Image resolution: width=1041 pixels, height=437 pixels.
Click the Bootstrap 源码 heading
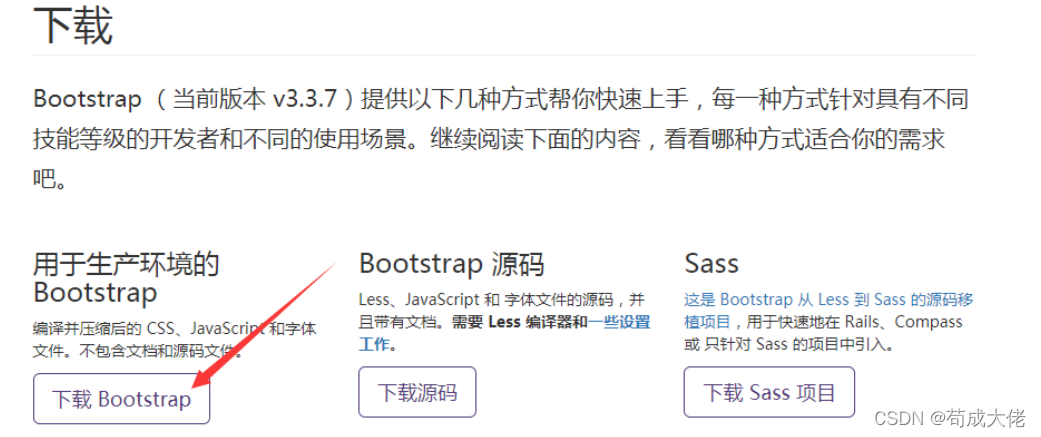[x=451, y=264]
